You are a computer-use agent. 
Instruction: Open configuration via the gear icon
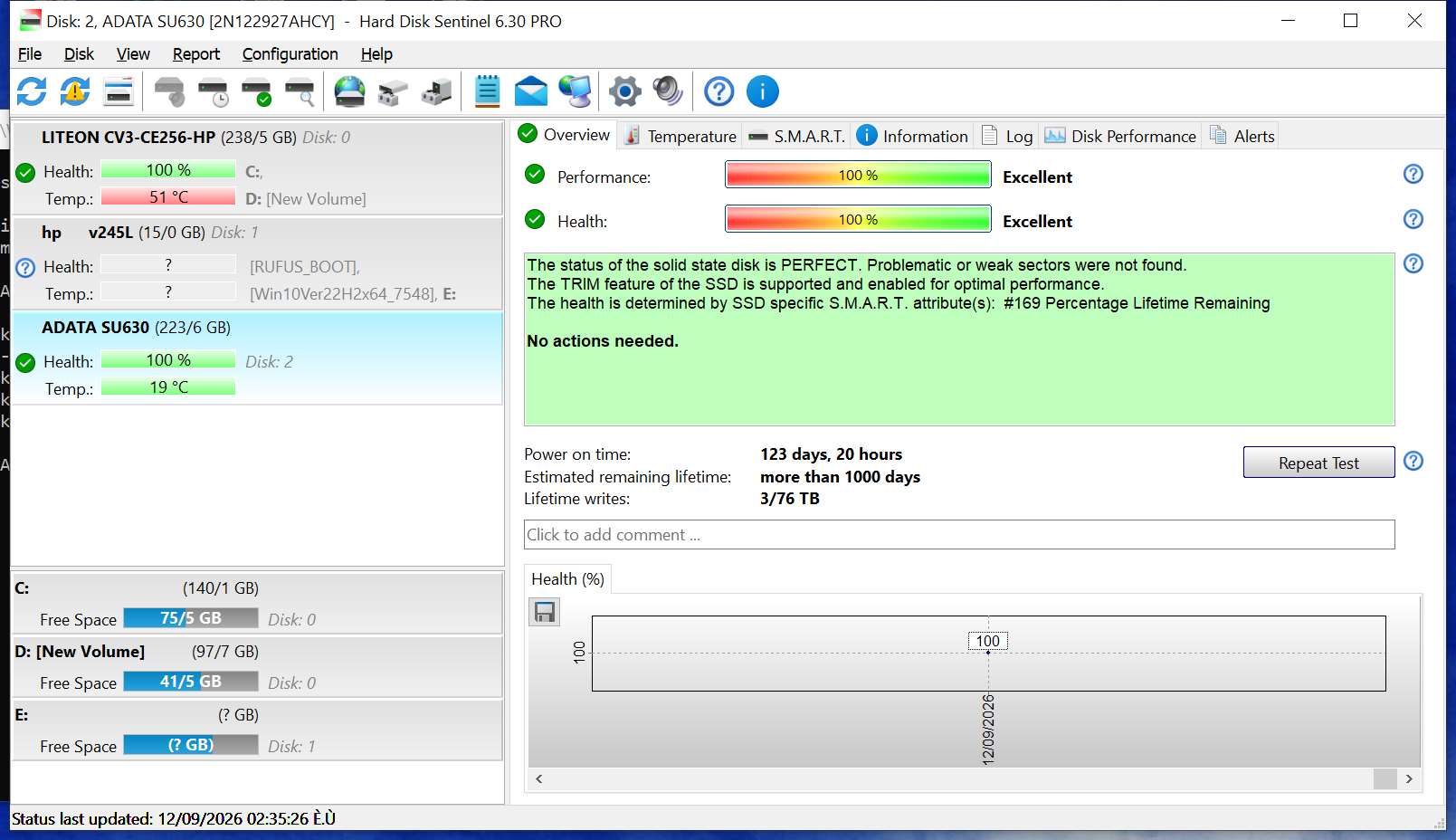pos(624,91)
